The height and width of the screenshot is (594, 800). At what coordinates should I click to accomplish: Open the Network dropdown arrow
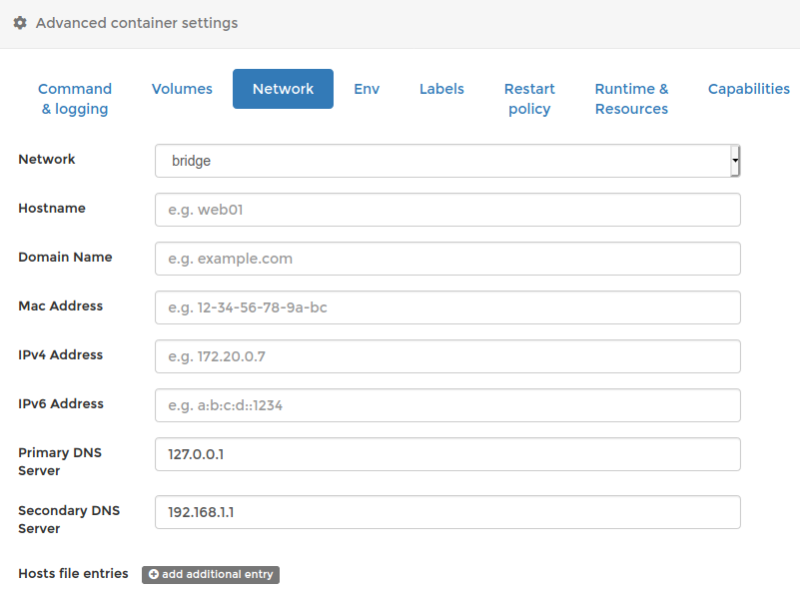click(x=735, y=161)
